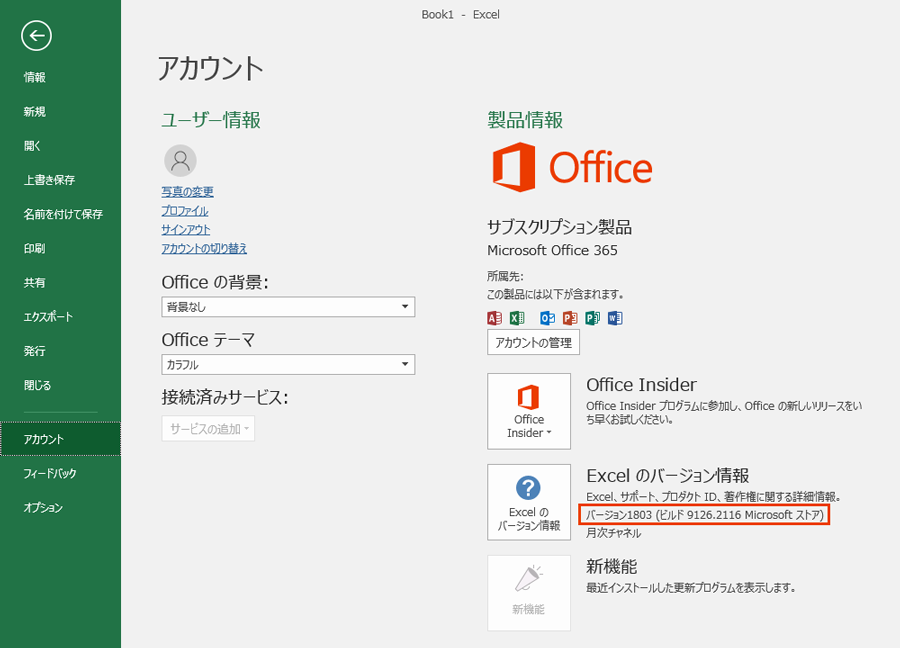Select アカウント in the sidebar
The height and width of the screenshot is (648, 900).
tap(60, 439)
